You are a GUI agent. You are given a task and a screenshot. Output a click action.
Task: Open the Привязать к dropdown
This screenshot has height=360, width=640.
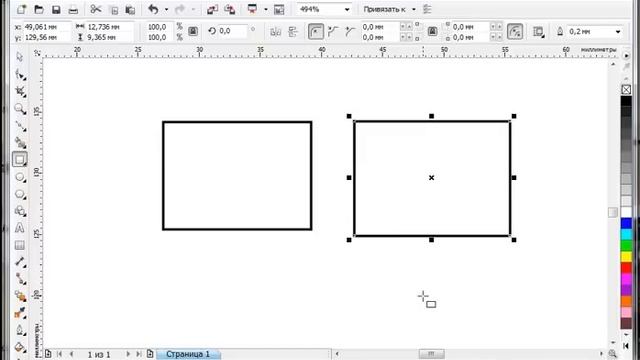(x=413, y=9)
